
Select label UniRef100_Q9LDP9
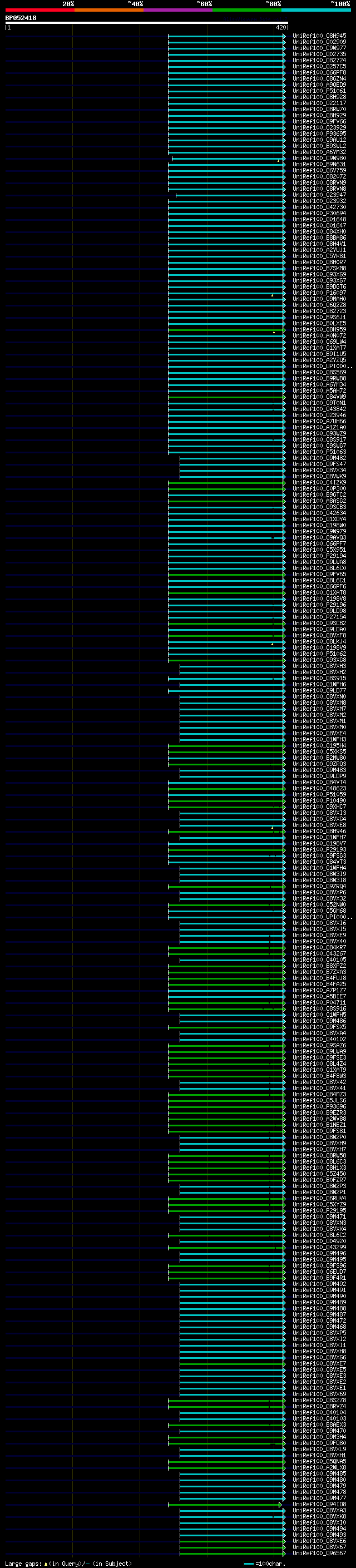coord(319,776)
